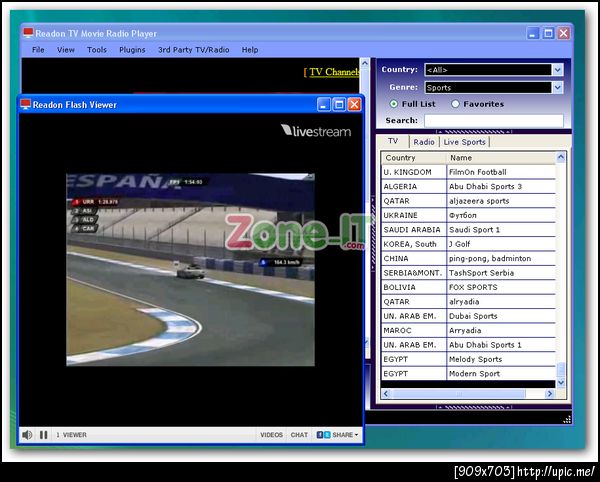Expand the Genre dropdown arrow
Image resolution: width=600 pixels, height=482 pixels.
tap(558, 88)
